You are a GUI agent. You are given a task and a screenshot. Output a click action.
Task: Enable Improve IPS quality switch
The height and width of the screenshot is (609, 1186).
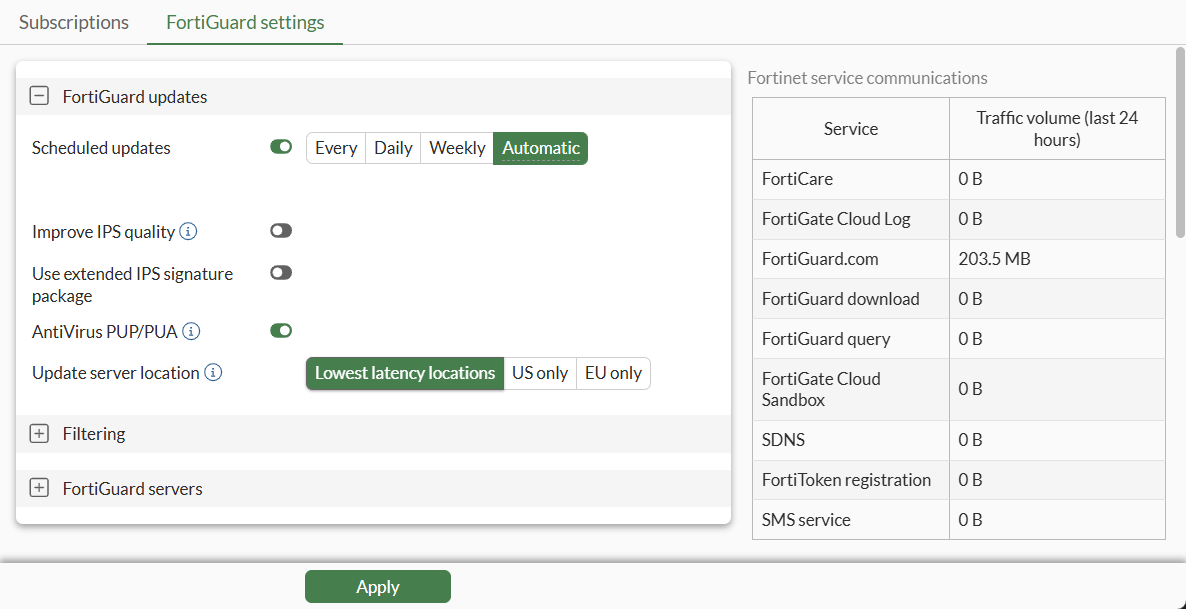(x=281, y=231)
